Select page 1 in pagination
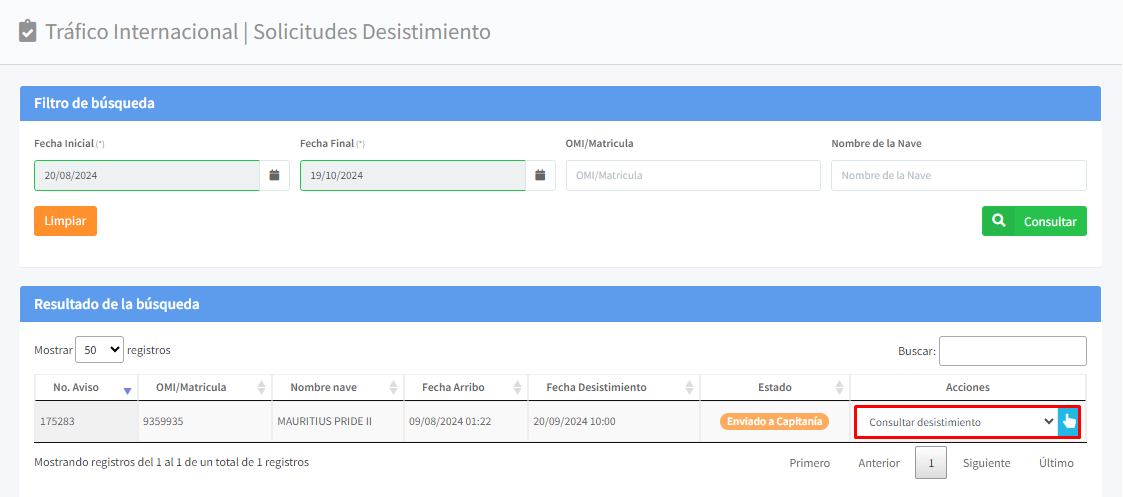Viewport: 1123px width, 497px height. (x=931, y=463)
